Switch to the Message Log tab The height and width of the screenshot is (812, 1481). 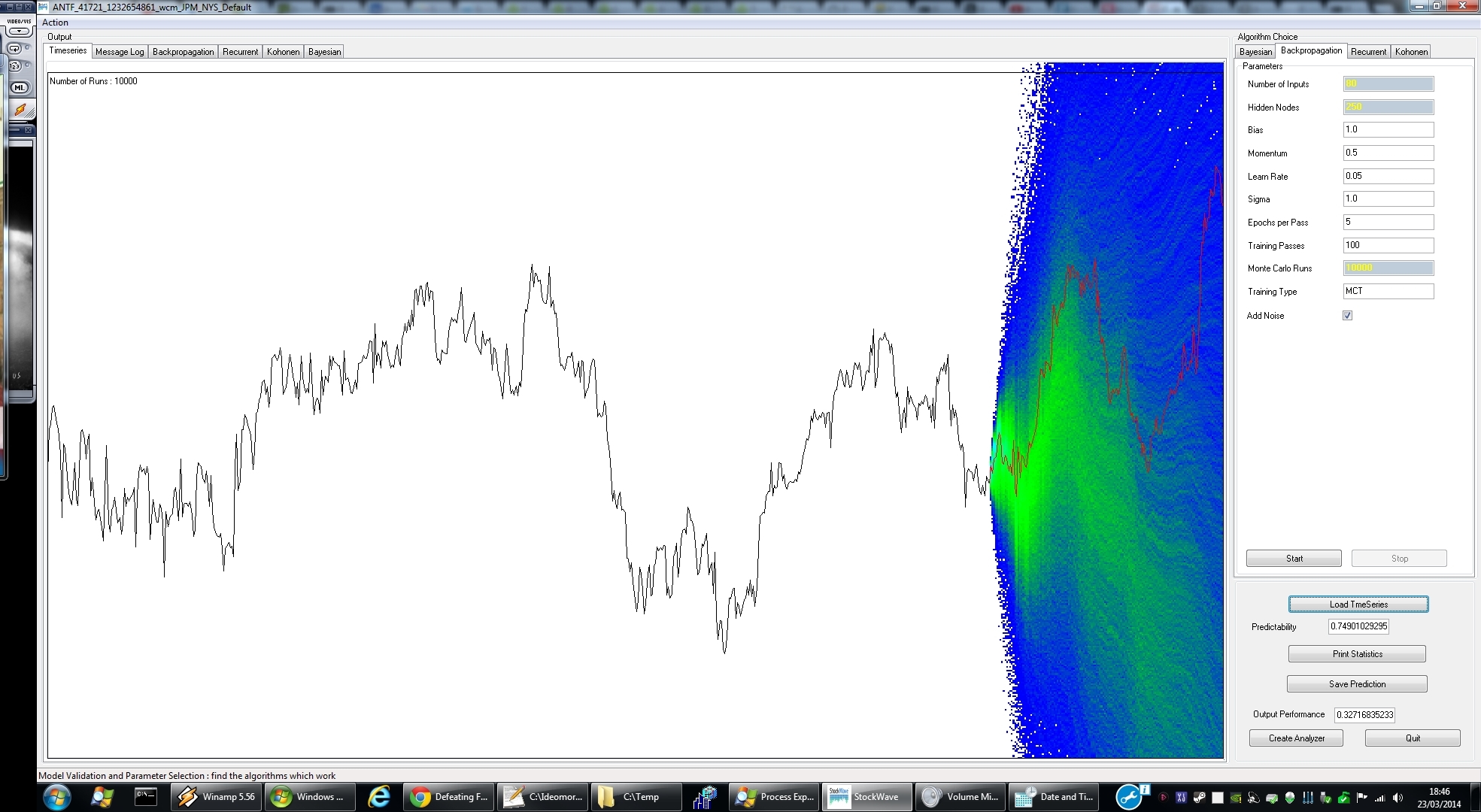pos(119,51)
